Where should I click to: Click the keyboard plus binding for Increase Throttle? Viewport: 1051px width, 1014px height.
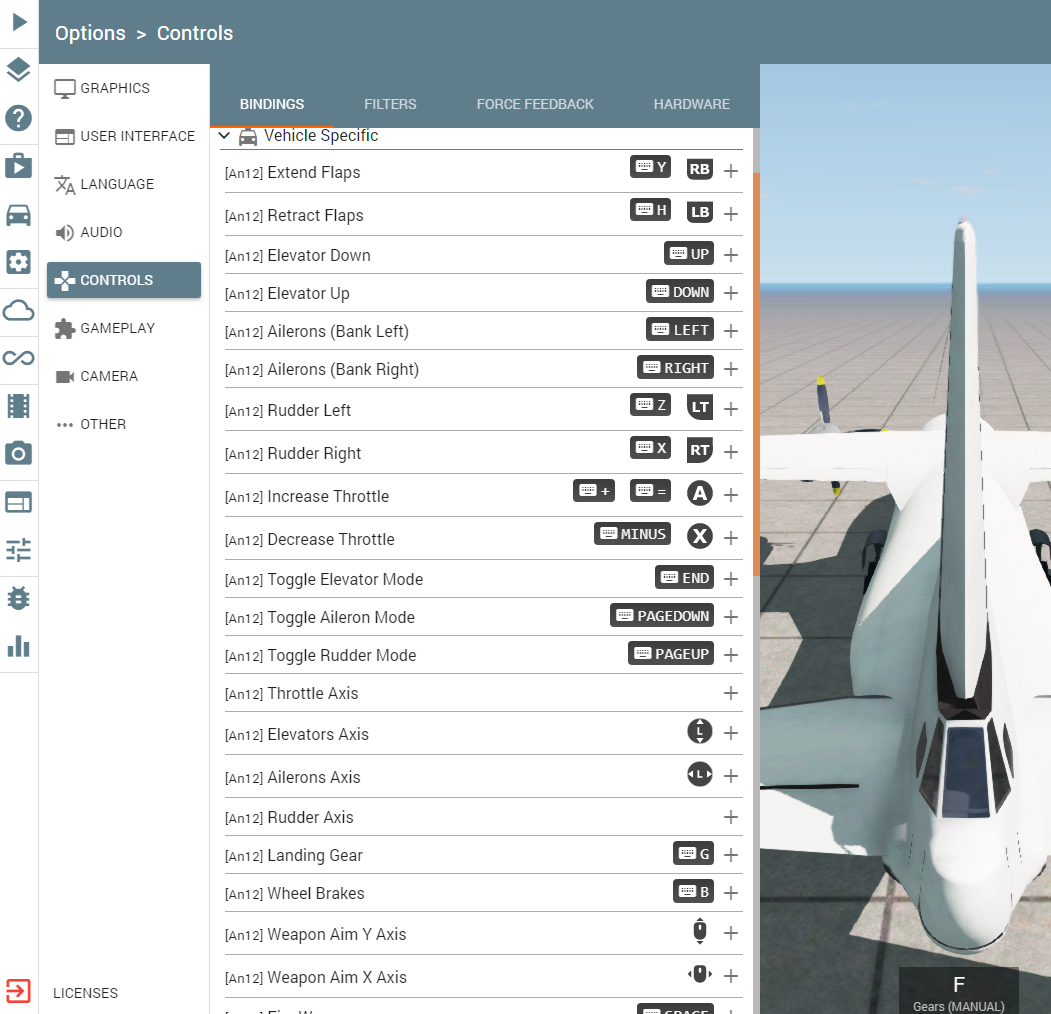pos(594,491)
